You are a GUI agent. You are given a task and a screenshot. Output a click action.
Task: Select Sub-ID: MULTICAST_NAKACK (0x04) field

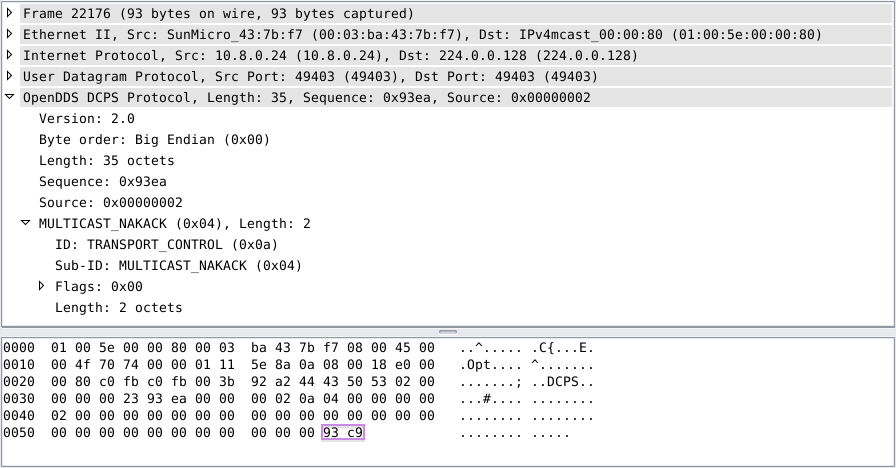(x=178, y=266)
